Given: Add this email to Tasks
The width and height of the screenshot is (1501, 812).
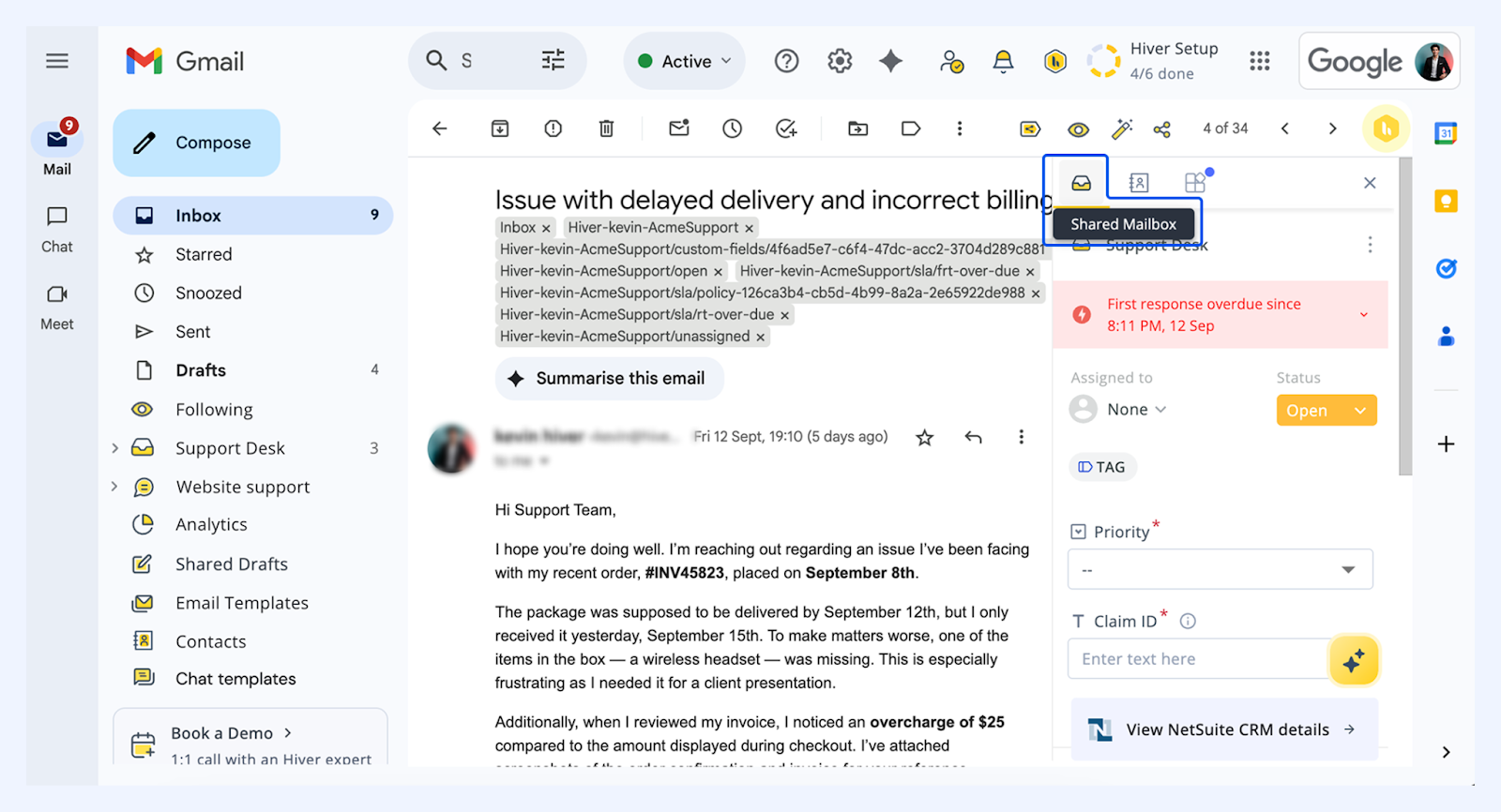Looking at the screenshot, I should point(786,128).
